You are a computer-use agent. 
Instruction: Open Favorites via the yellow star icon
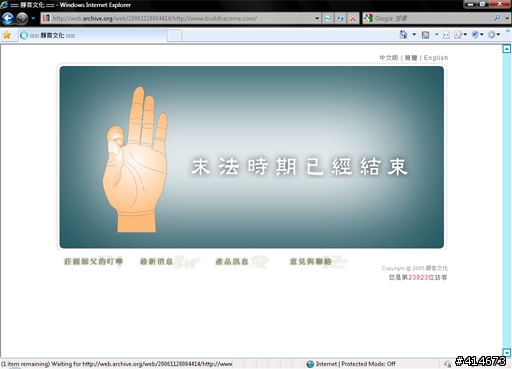coord(7,35)
